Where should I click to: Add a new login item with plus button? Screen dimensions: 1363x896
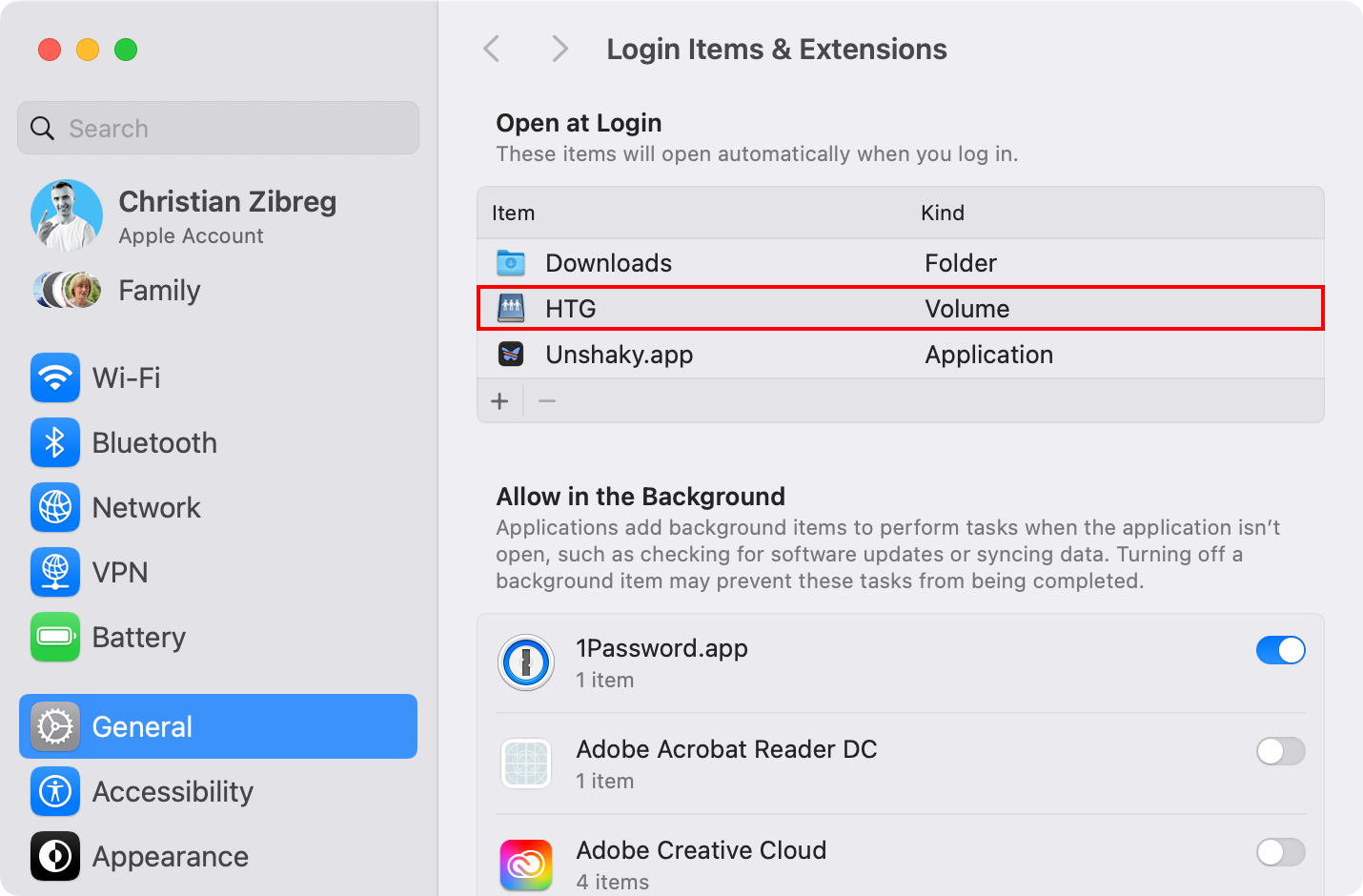pyautogui.click(x=499, y=400)
